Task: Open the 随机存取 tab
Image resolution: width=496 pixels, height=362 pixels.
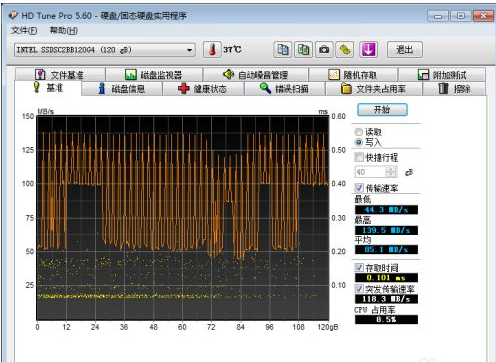Action: (x=353, y=75)
